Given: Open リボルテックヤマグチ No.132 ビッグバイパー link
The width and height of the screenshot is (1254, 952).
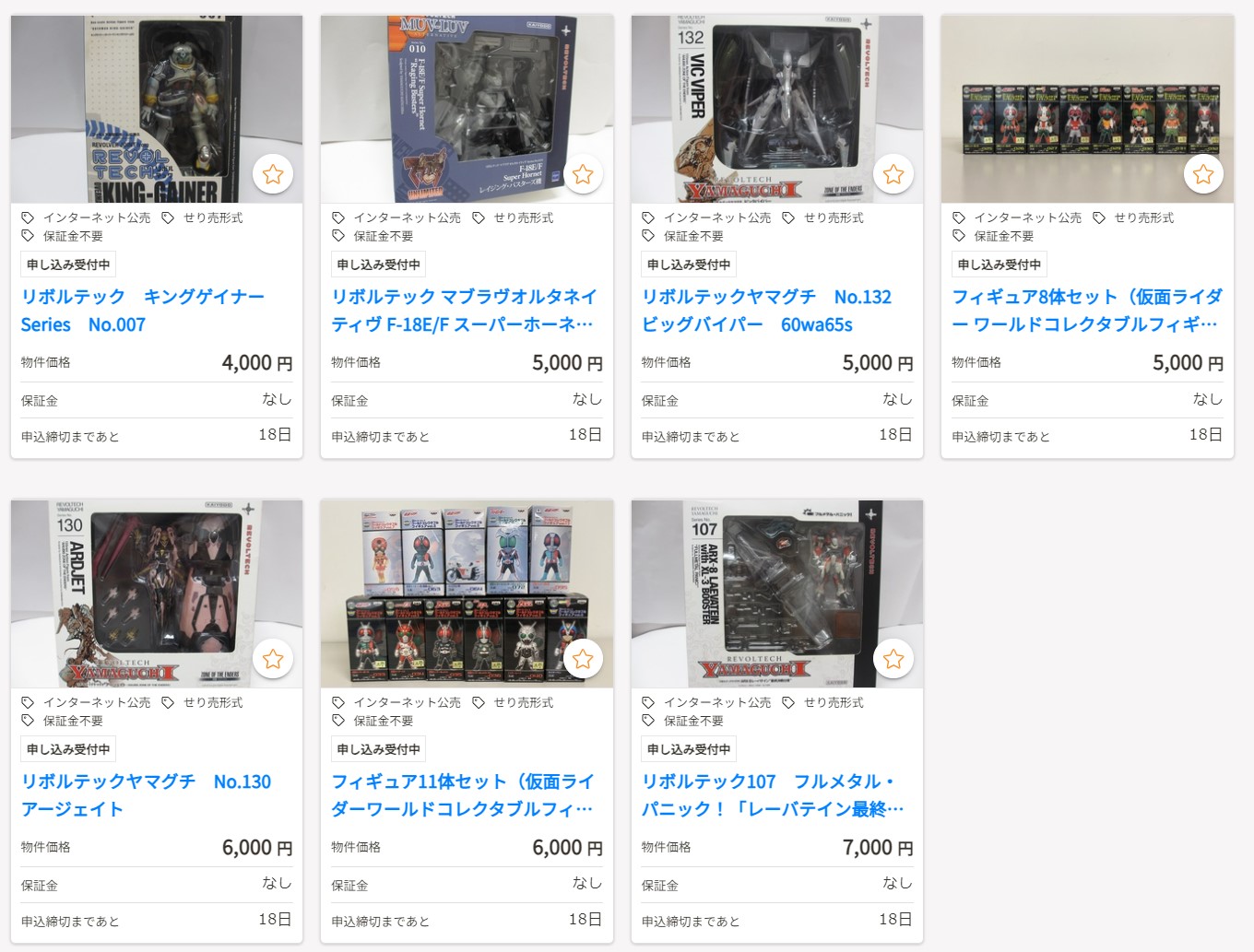Looking at the screenshot, I should click(x=766, y=311).
